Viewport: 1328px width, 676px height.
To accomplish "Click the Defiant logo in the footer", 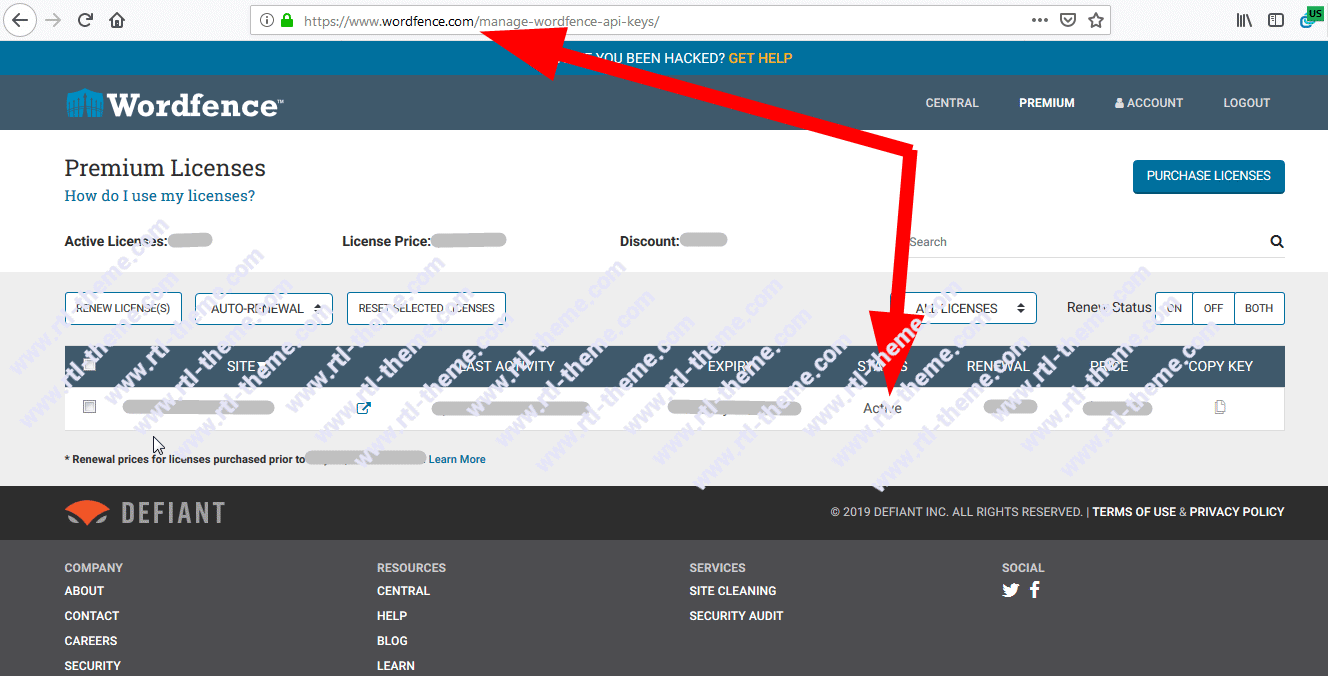I will tap(145, 513).
